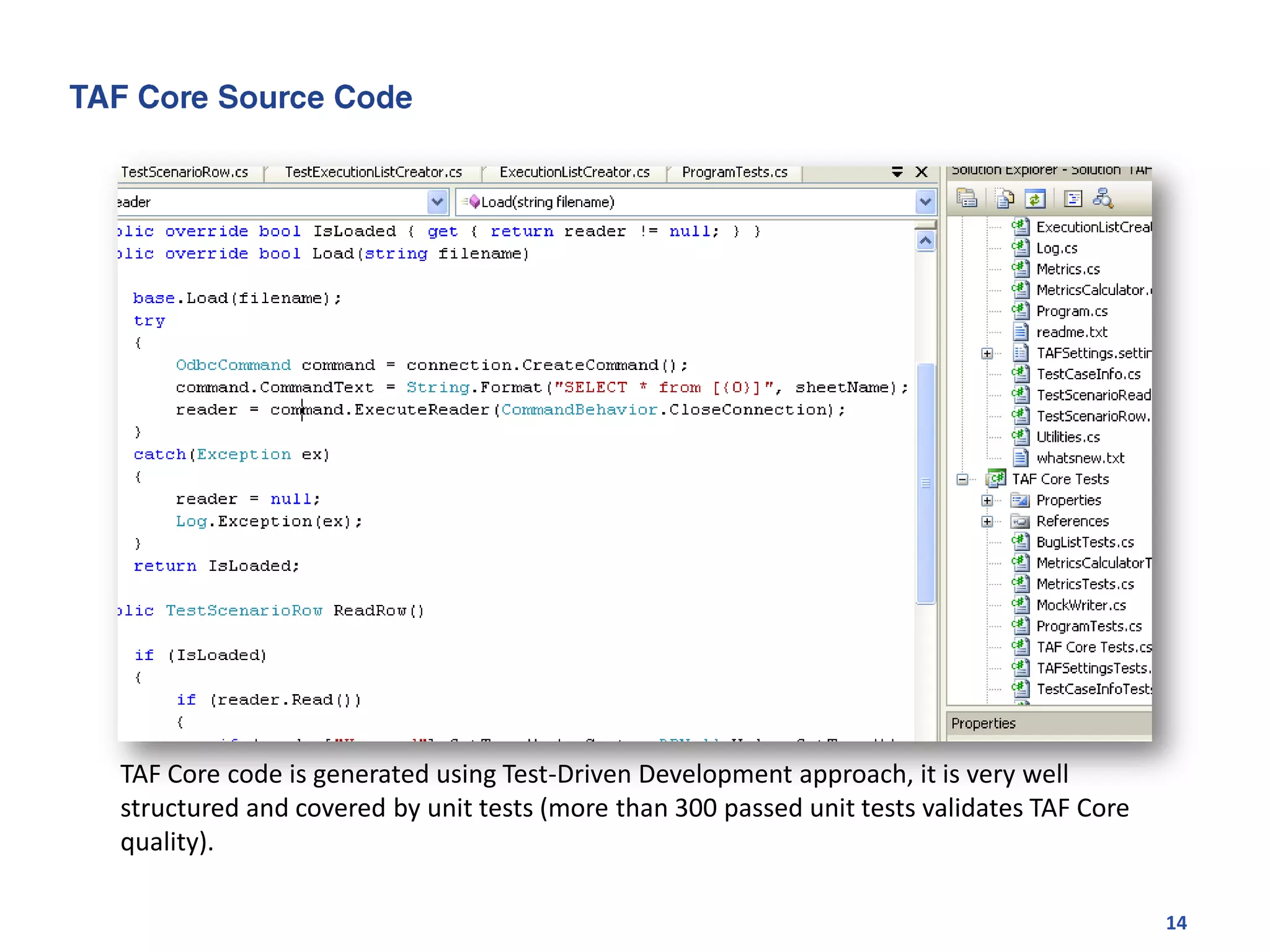Viewport: 1270px width, 952px height.
Task: Click the Properties folder icon under TAF Core Tests
Action: 1021,500
